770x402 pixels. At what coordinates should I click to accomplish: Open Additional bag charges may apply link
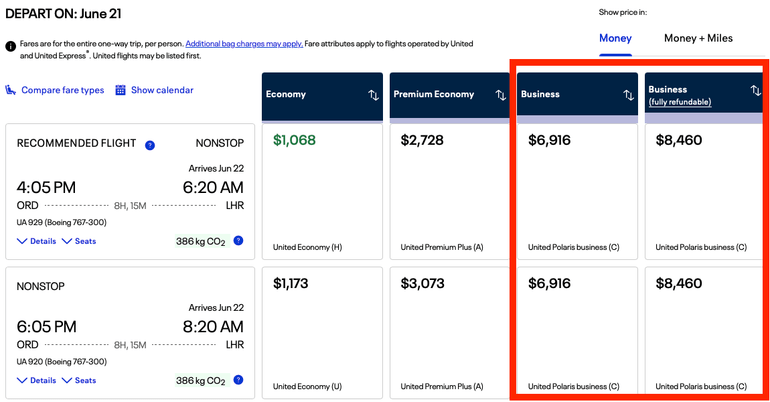[x=246, y=45]
